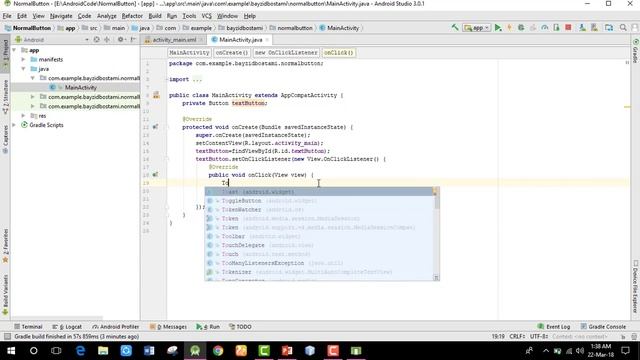Open the AVD Manager icon
The height and width of the screenshot is (360, 640).
[x=582, y=27]
